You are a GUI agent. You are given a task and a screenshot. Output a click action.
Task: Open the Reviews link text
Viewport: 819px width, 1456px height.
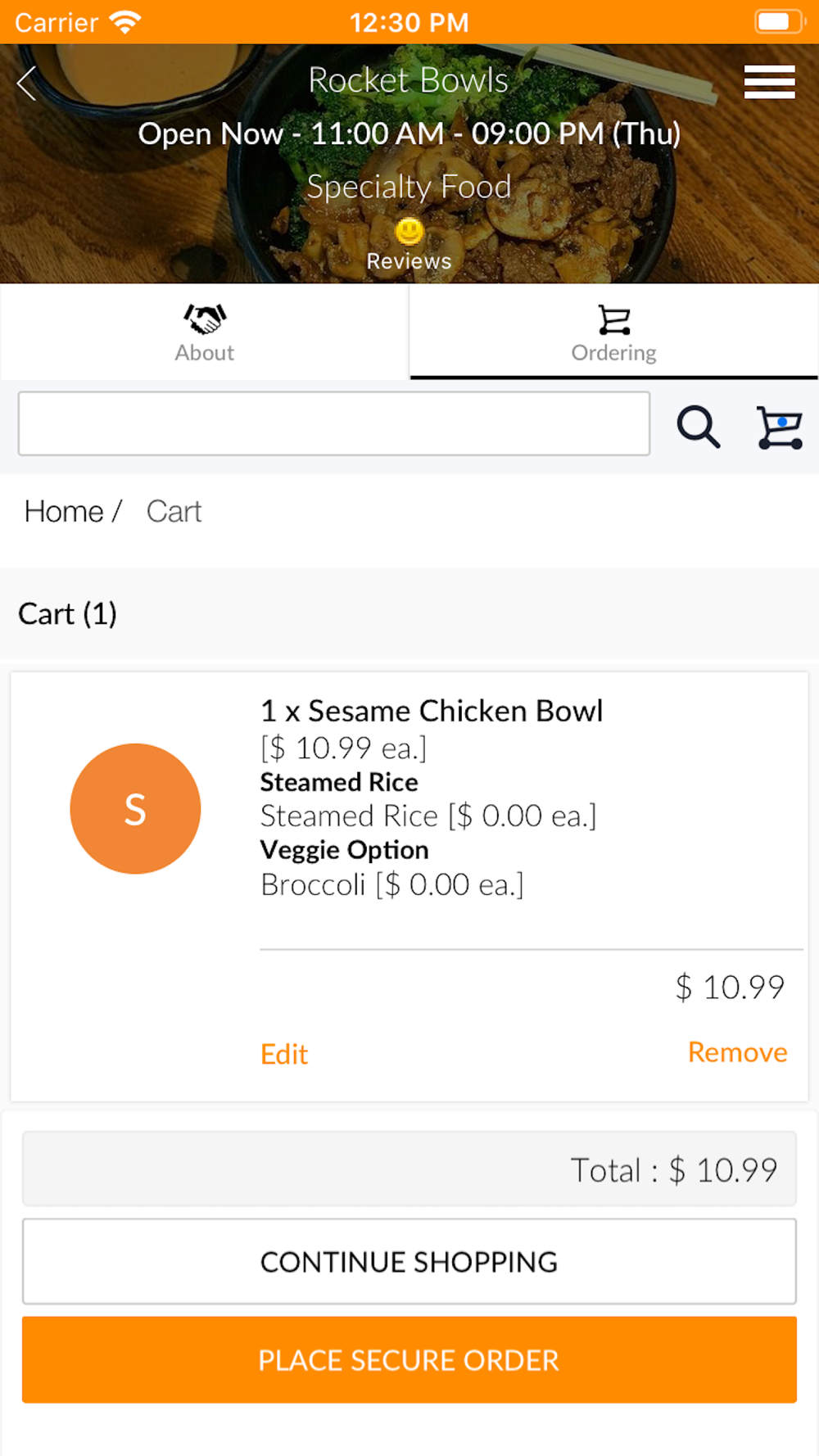click(x=409, y=261)
